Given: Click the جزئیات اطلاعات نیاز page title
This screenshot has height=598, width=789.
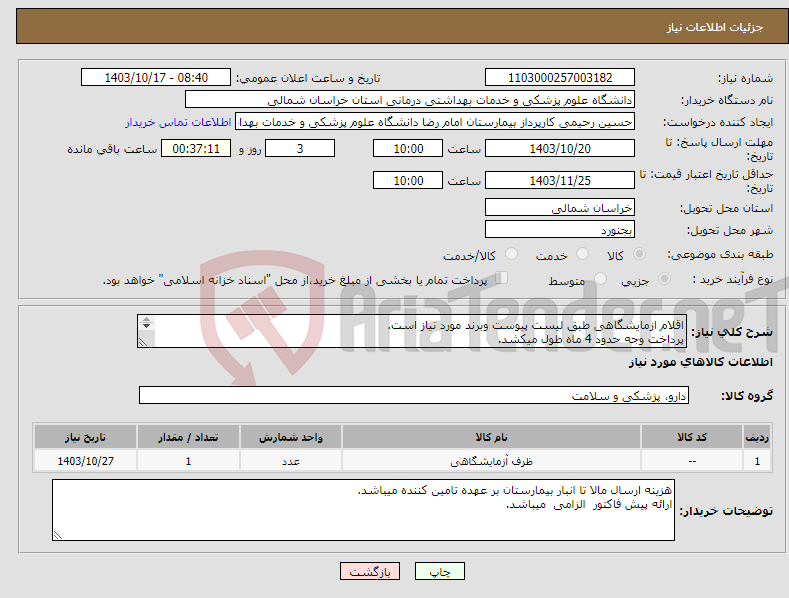Looking at the screenshot, I should tap(715, 27).
